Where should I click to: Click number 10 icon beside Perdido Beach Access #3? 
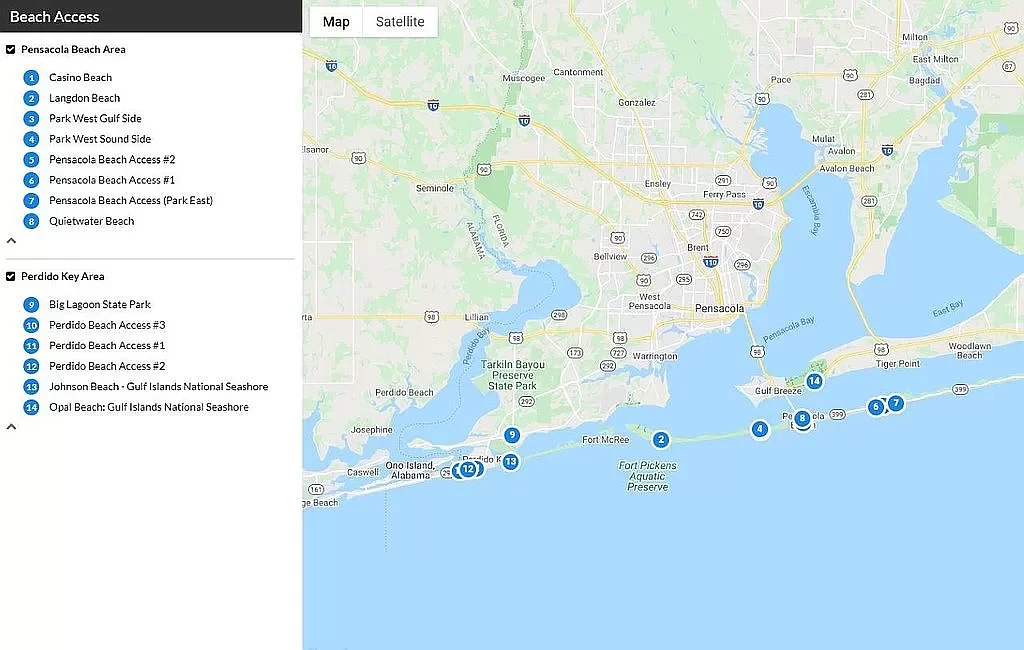coord(31,326)
